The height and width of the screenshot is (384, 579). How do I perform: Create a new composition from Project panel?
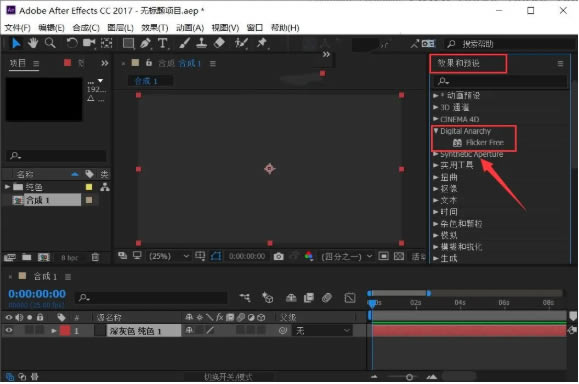point(44,257)
